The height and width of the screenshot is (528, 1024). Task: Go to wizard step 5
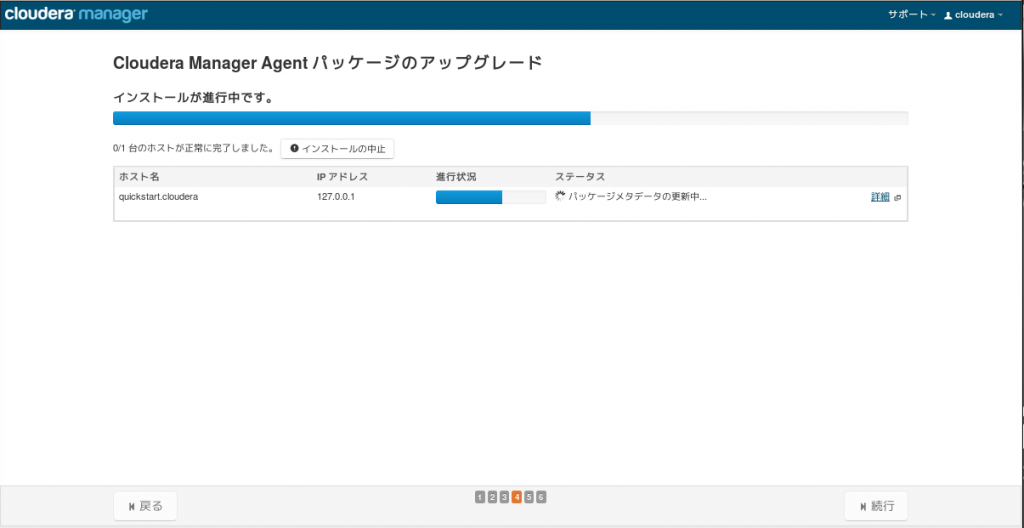529,497
